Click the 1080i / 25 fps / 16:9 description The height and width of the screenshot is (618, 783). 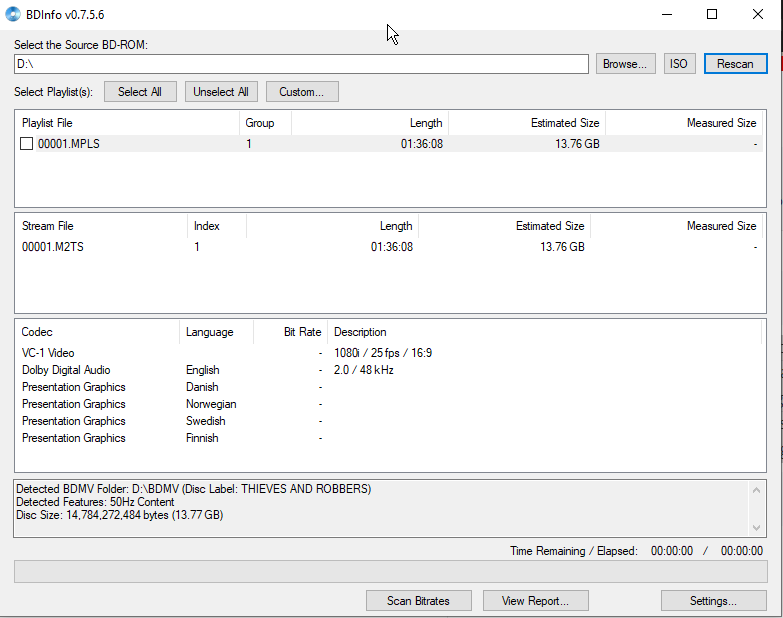[383, 353]
